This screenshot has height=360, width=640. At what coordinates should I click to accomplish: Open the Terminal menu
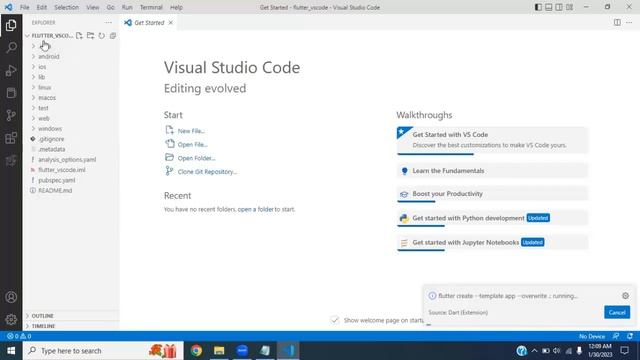pos(151,7)
